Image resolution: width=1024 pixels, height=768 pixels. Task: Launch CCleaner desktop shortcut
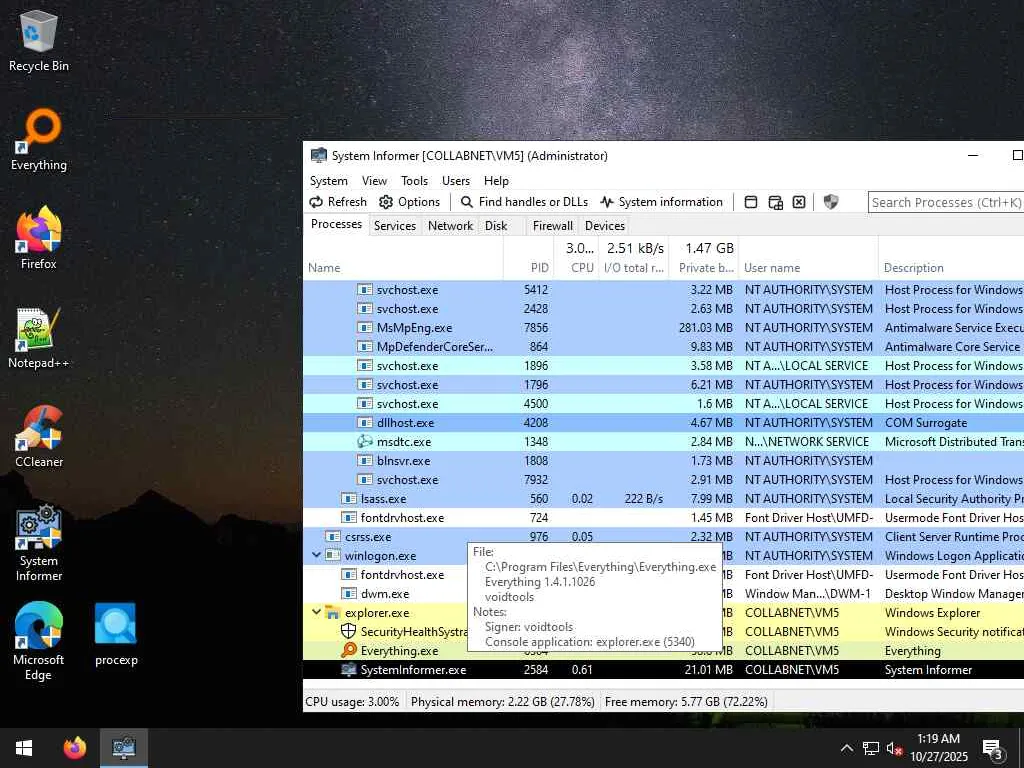click(x=39, y=437)
